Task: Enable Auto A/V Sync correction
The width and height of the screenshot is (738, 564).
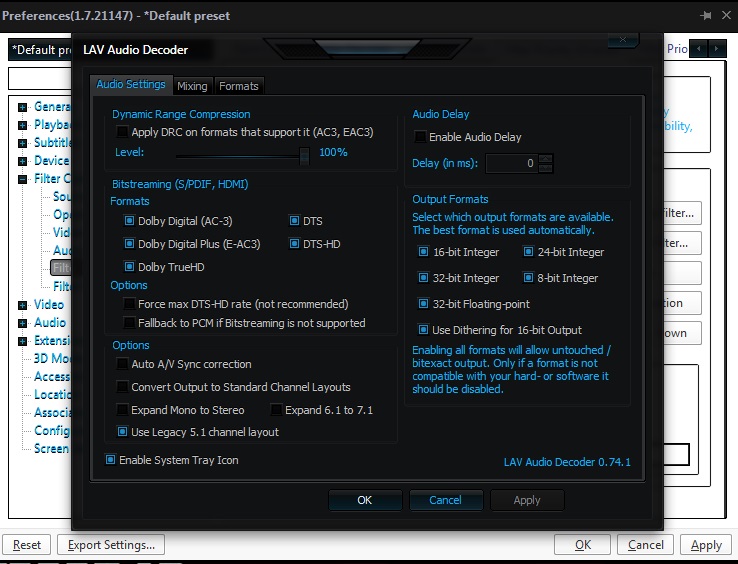Action: tap(122, 364)
